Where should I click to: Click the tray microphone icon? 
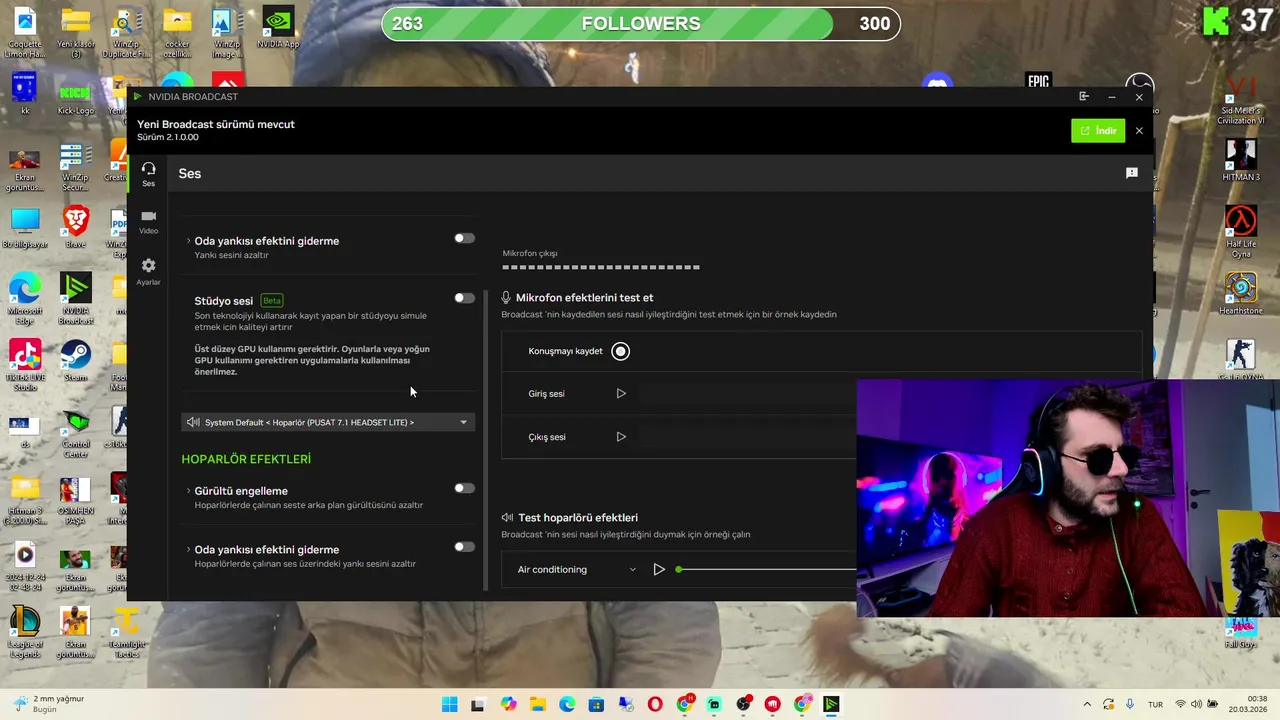tap(1130, 705)
